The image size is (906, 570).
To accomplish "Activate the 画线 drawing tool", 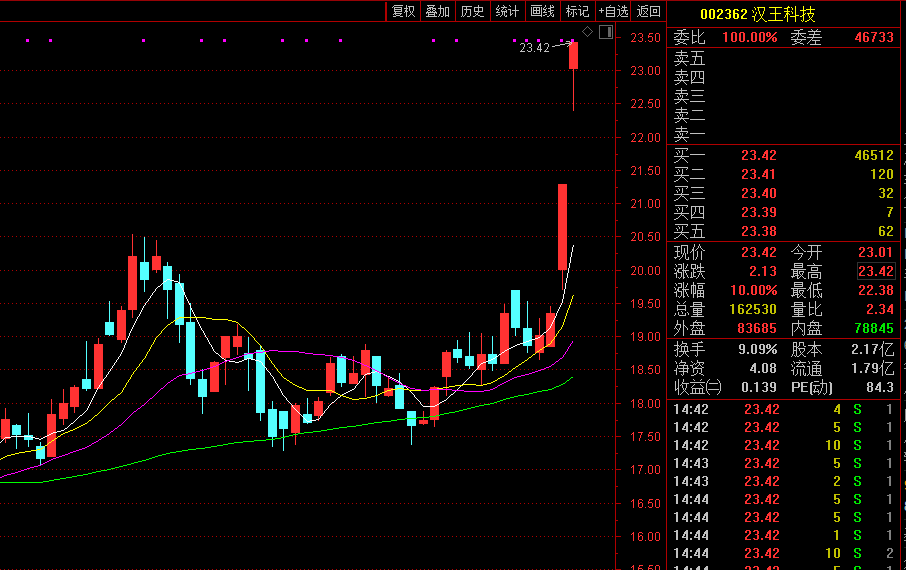I will 542,11.
